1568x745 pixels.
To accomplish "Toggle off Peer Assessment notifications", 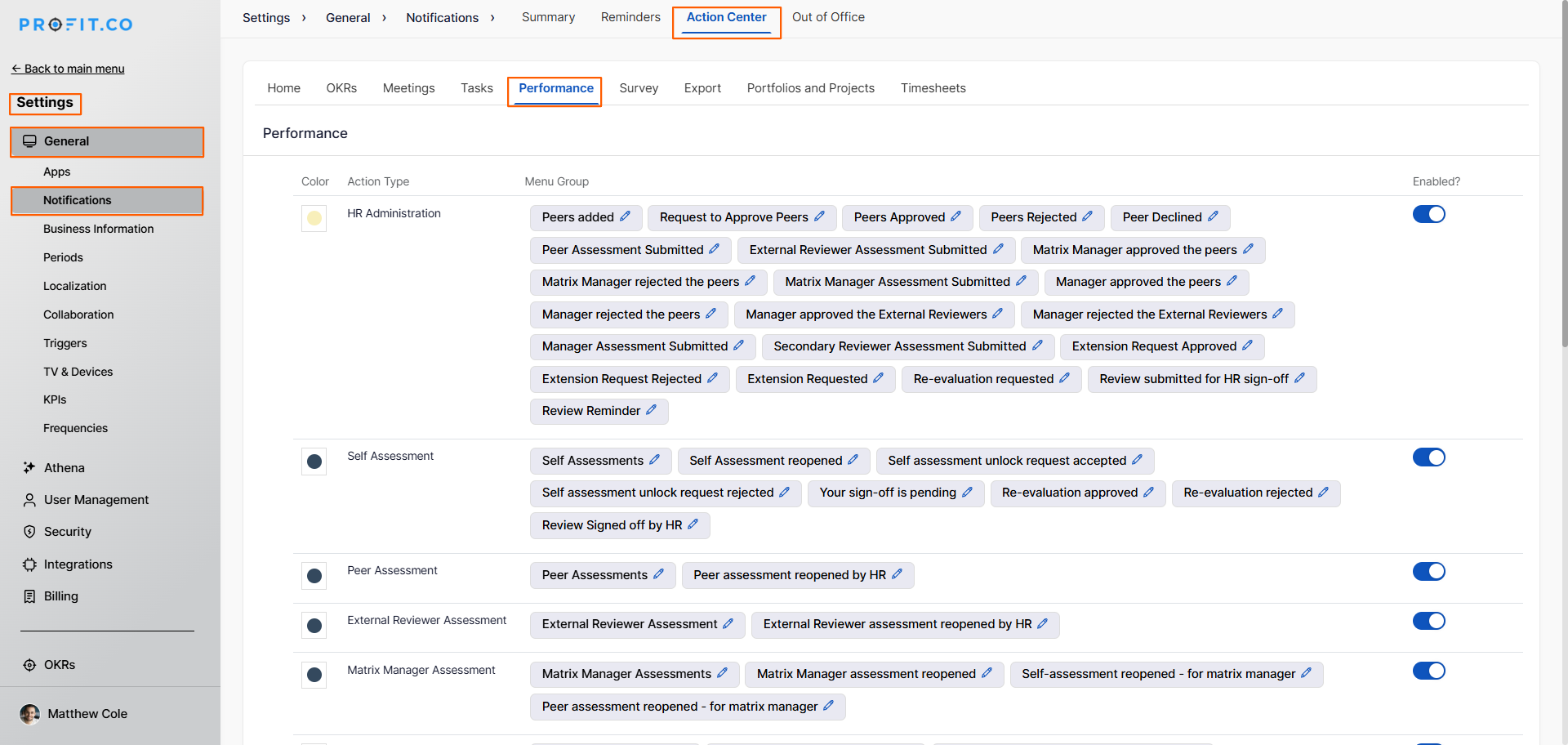I will coord(1428,572).
